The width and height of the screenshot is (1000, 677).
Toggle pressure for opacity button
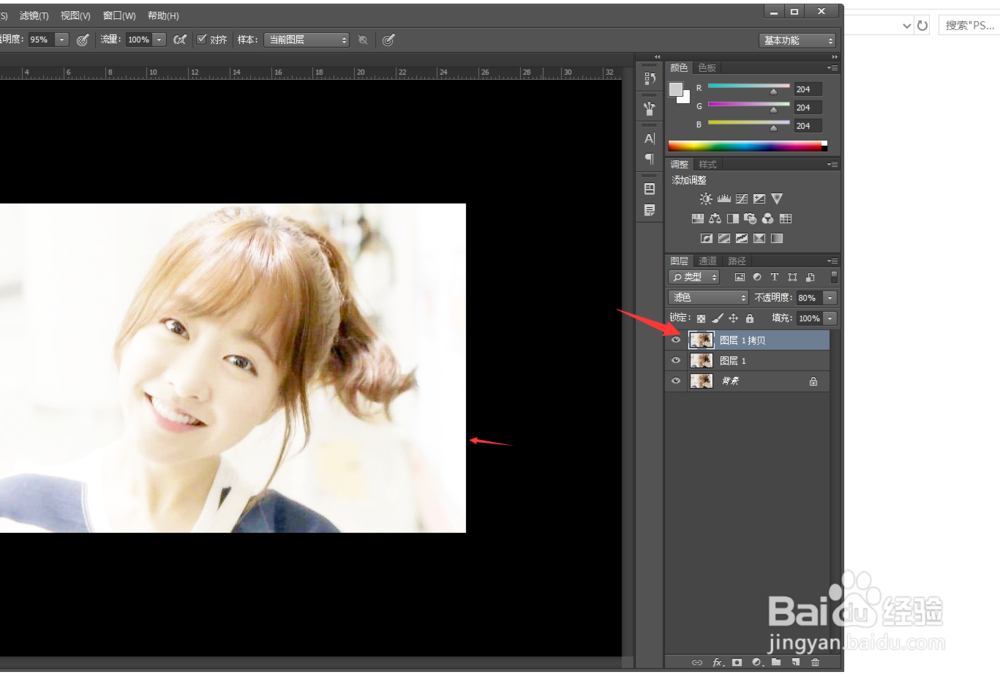pos(82,40)
